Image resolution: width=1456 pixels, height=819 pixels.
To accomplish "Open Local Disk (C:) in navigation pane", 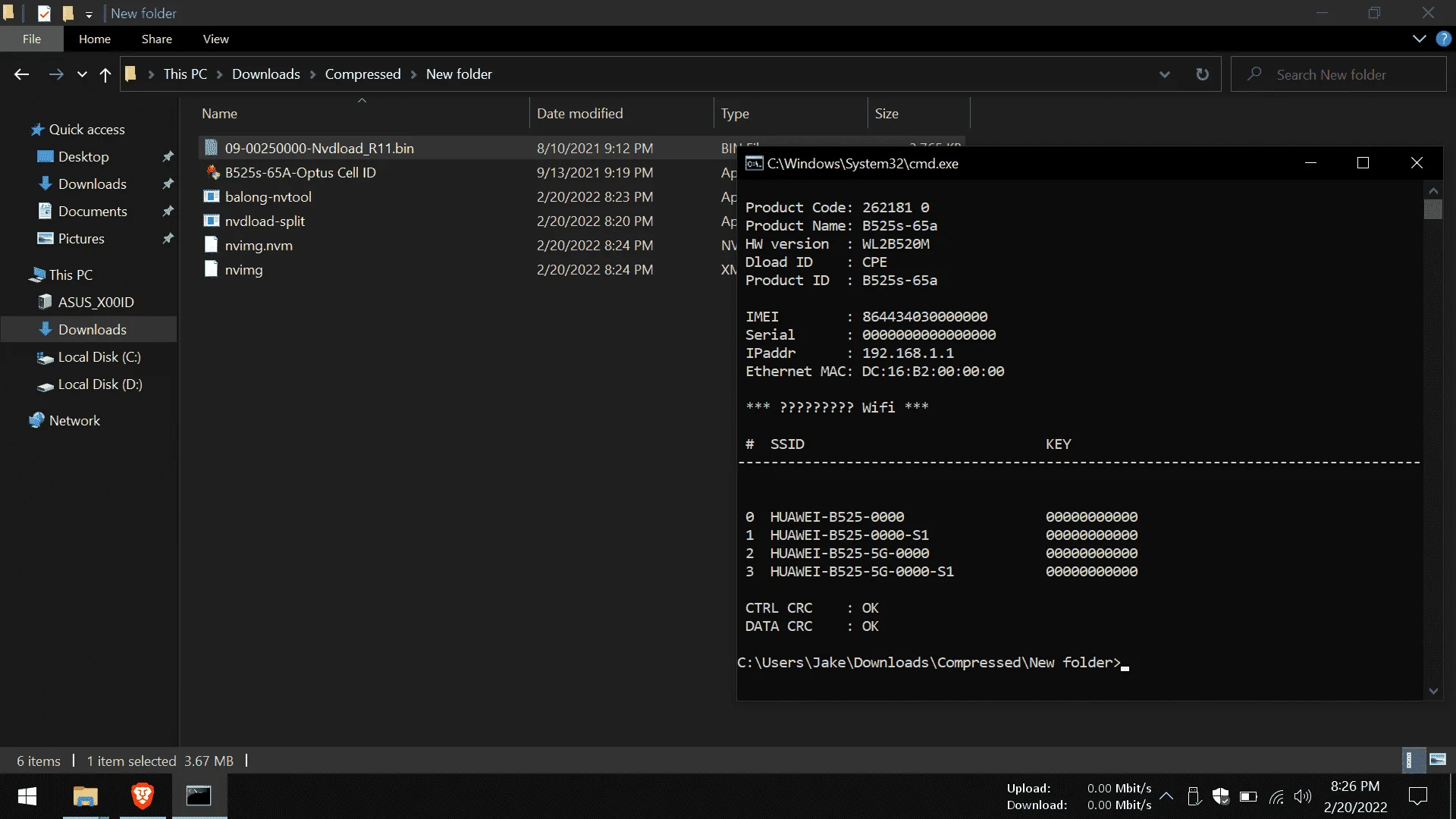I will click(99, 357).
